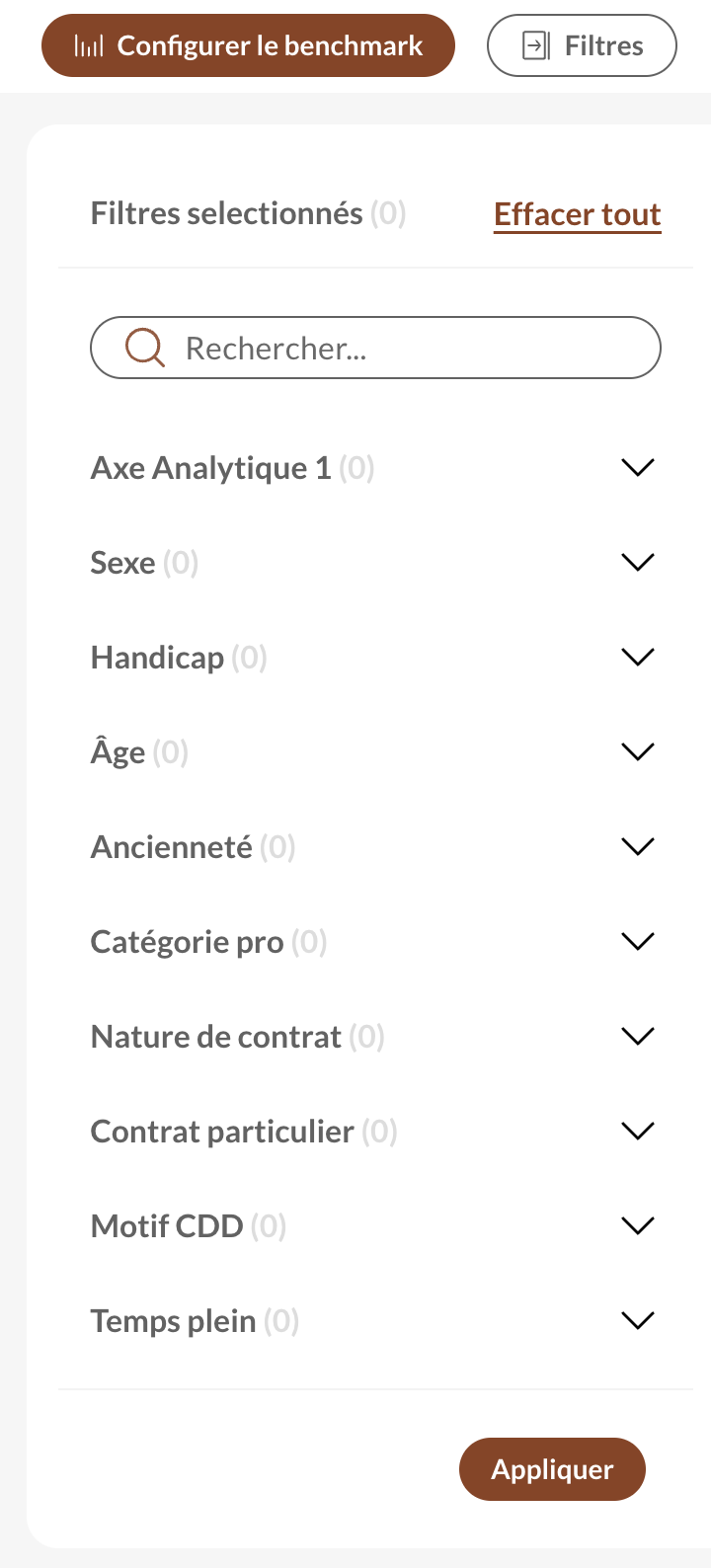The width and height of the screenshot is (711, 1568).
Task: Expand the Contrat particulier chevron
Action: click(x=638, y=1131)
